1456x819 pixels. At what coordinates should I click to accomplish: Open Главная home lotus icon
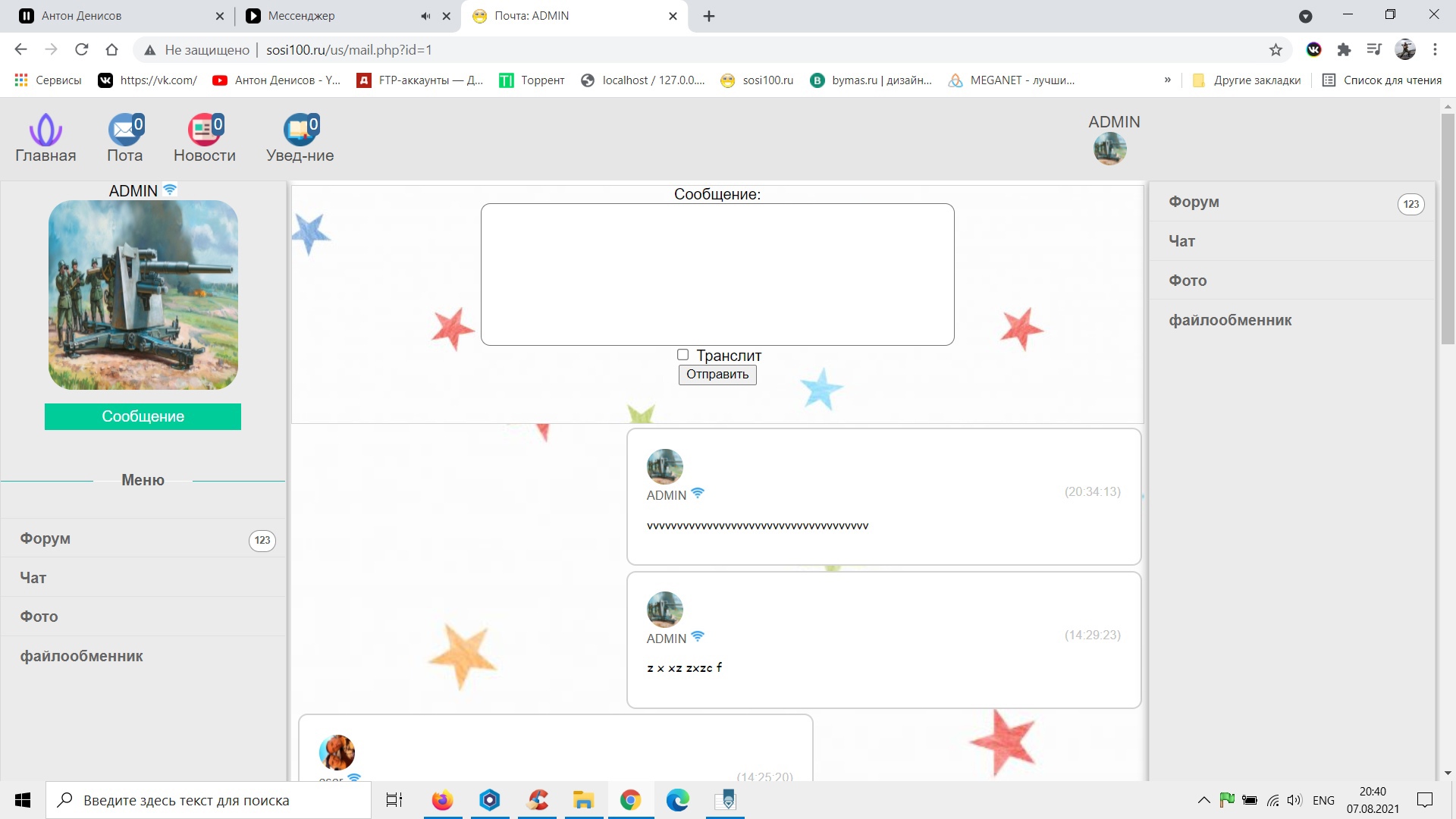tap(45, 130)
